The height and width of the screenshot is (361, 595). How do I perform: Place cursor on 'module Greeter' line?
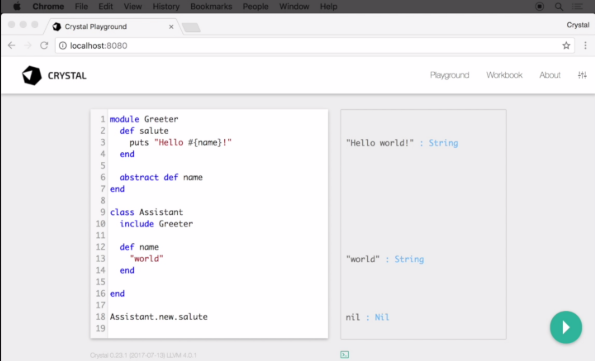point(144,119)
